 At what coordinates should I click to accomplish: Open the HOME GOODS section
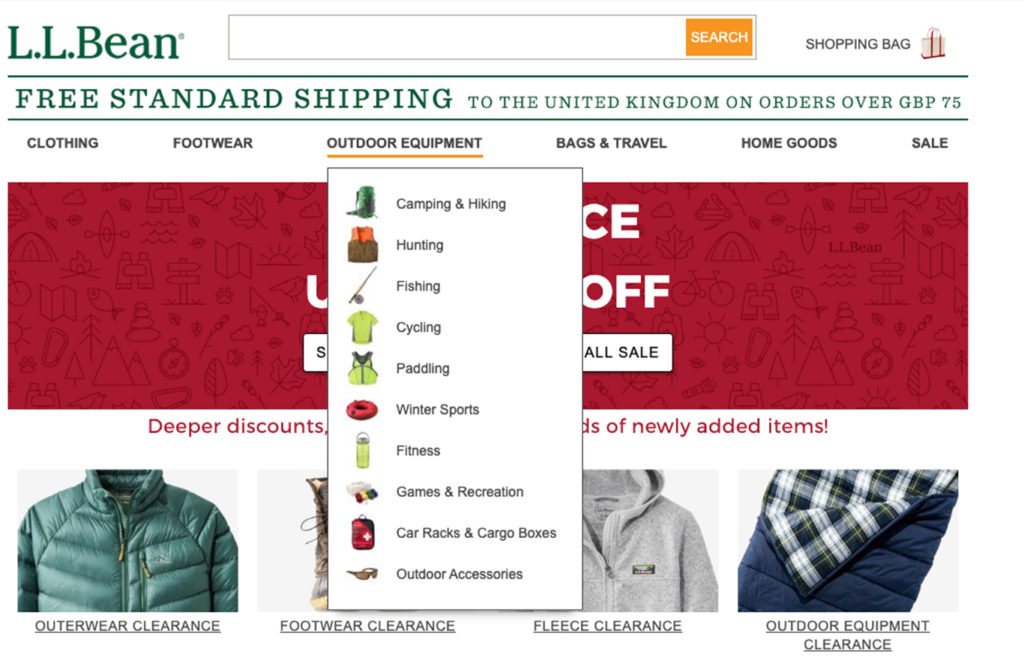(x=789, y=143)
